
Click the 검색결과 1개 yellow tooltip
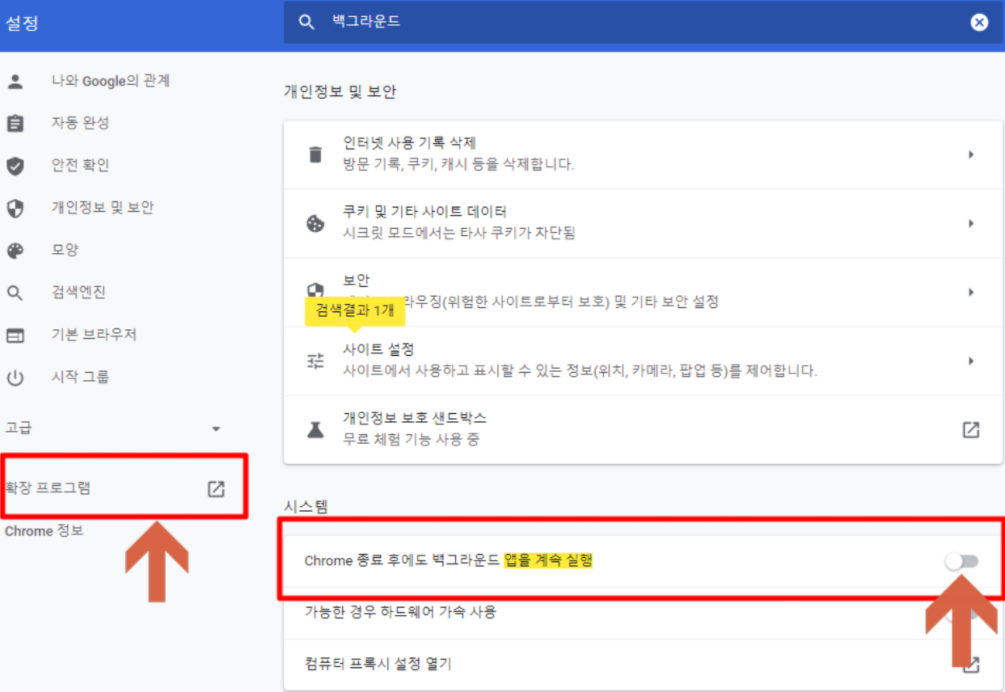pos(354,311)
